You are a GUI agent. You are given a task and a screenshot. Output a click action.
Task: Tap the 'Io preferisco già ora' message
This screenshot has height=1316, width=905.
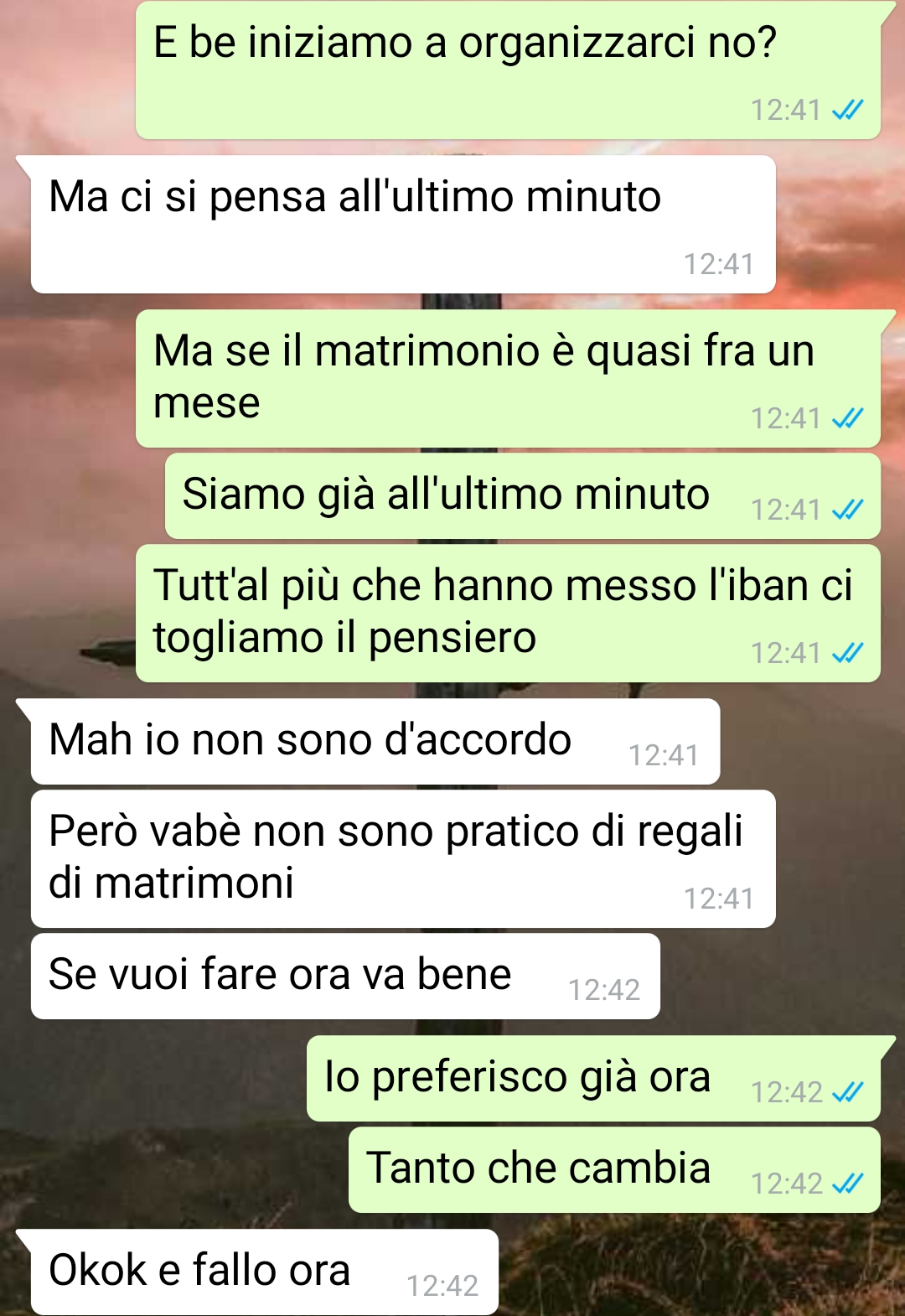point(593,1078)
